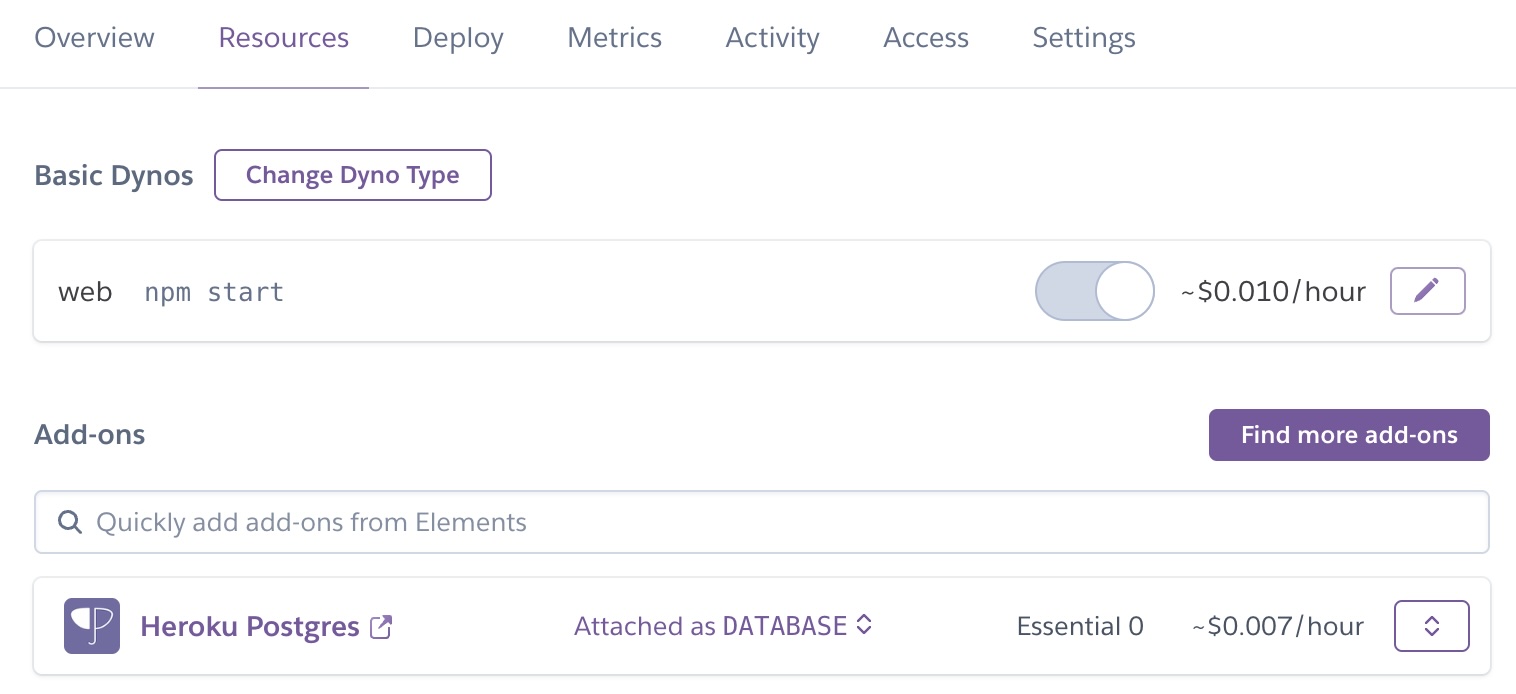Click the Heroku Postgres logo icon
1516x694 pixels.
point(92,626)
